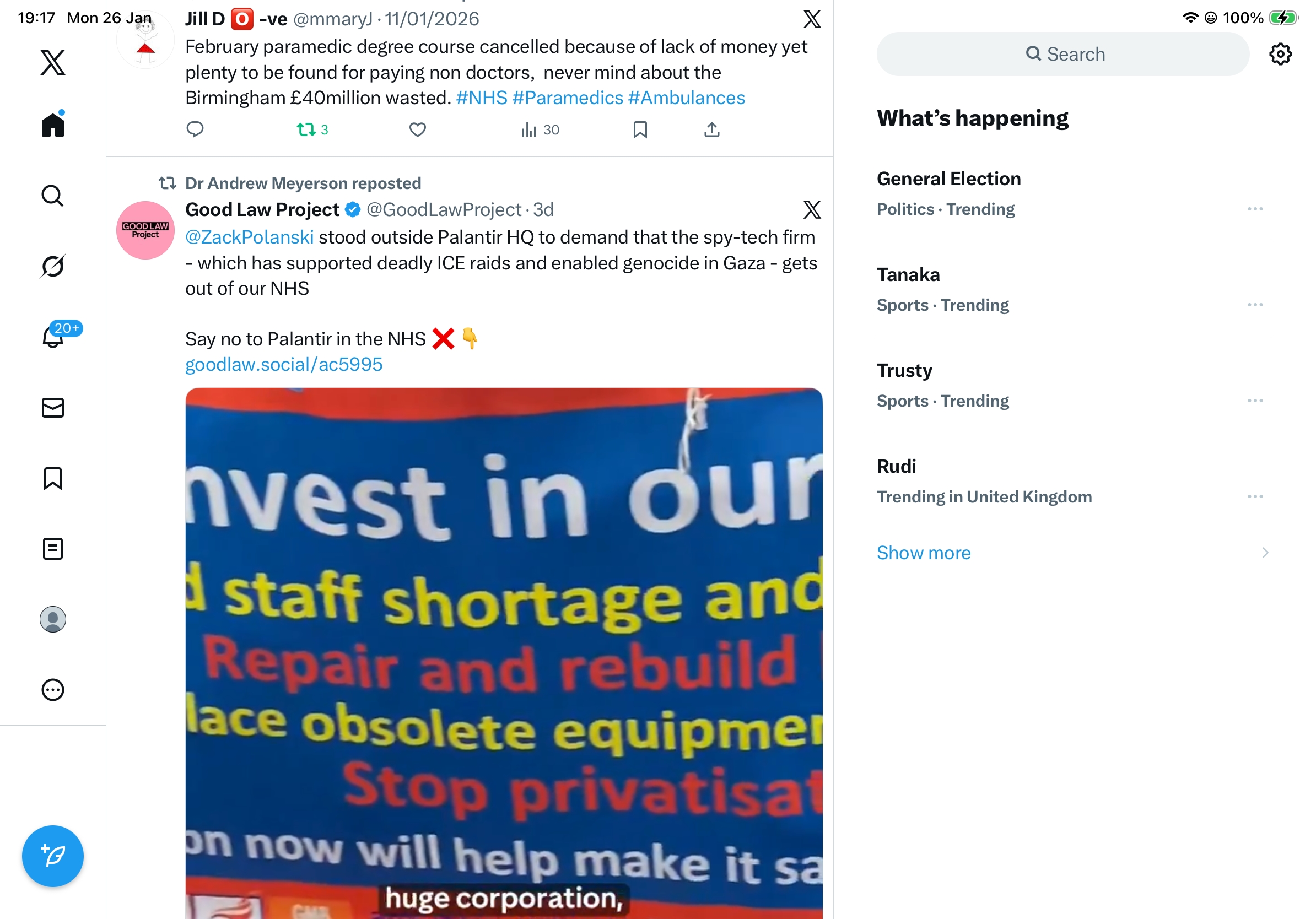Image resolution: width=1316 pixels, height=919 pixels.
Task: Open more options for General Election trend
Action: point(1255,209)
